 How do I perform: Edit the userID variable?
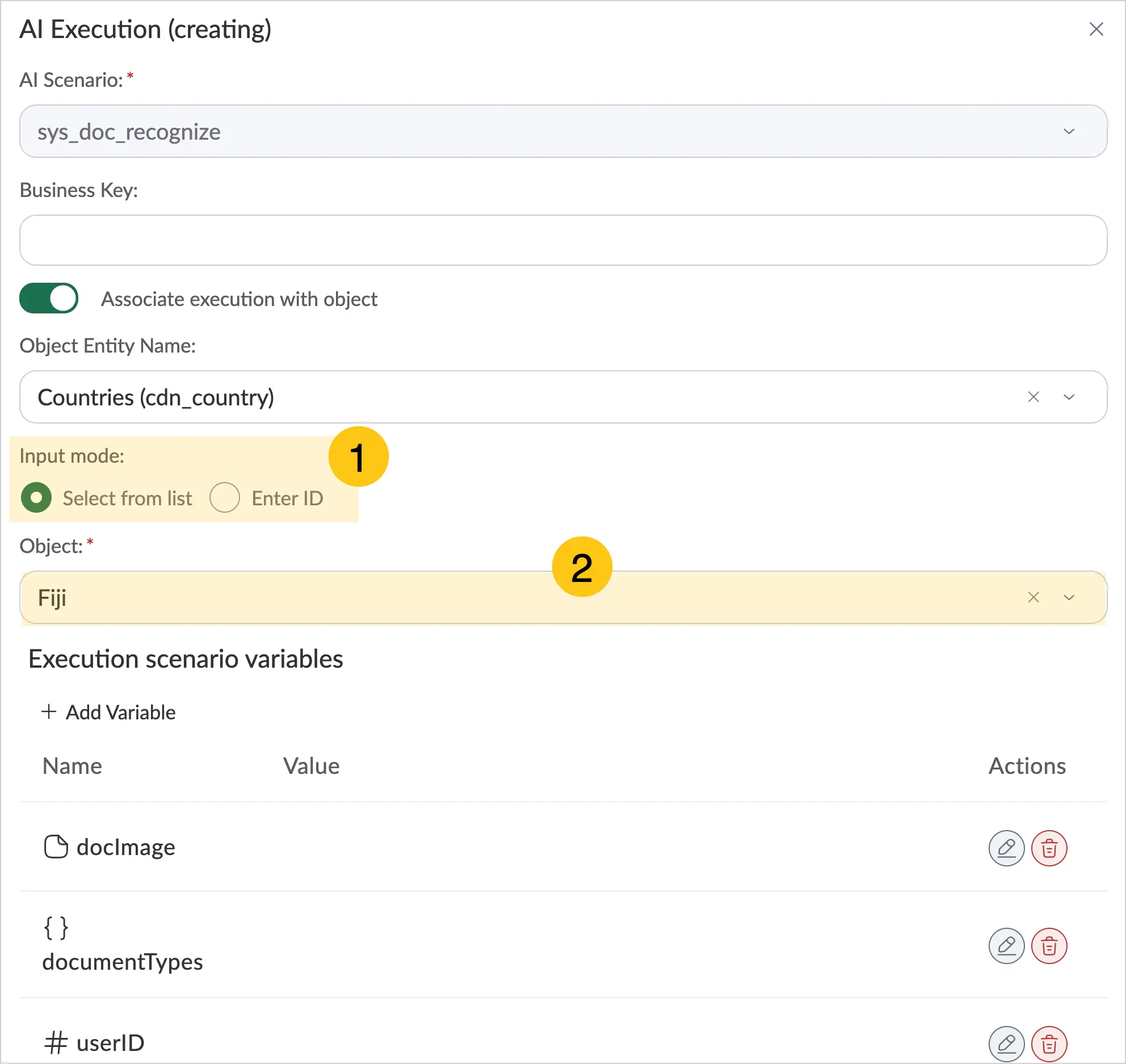pyautogui.click(x=1006, y=1044)
